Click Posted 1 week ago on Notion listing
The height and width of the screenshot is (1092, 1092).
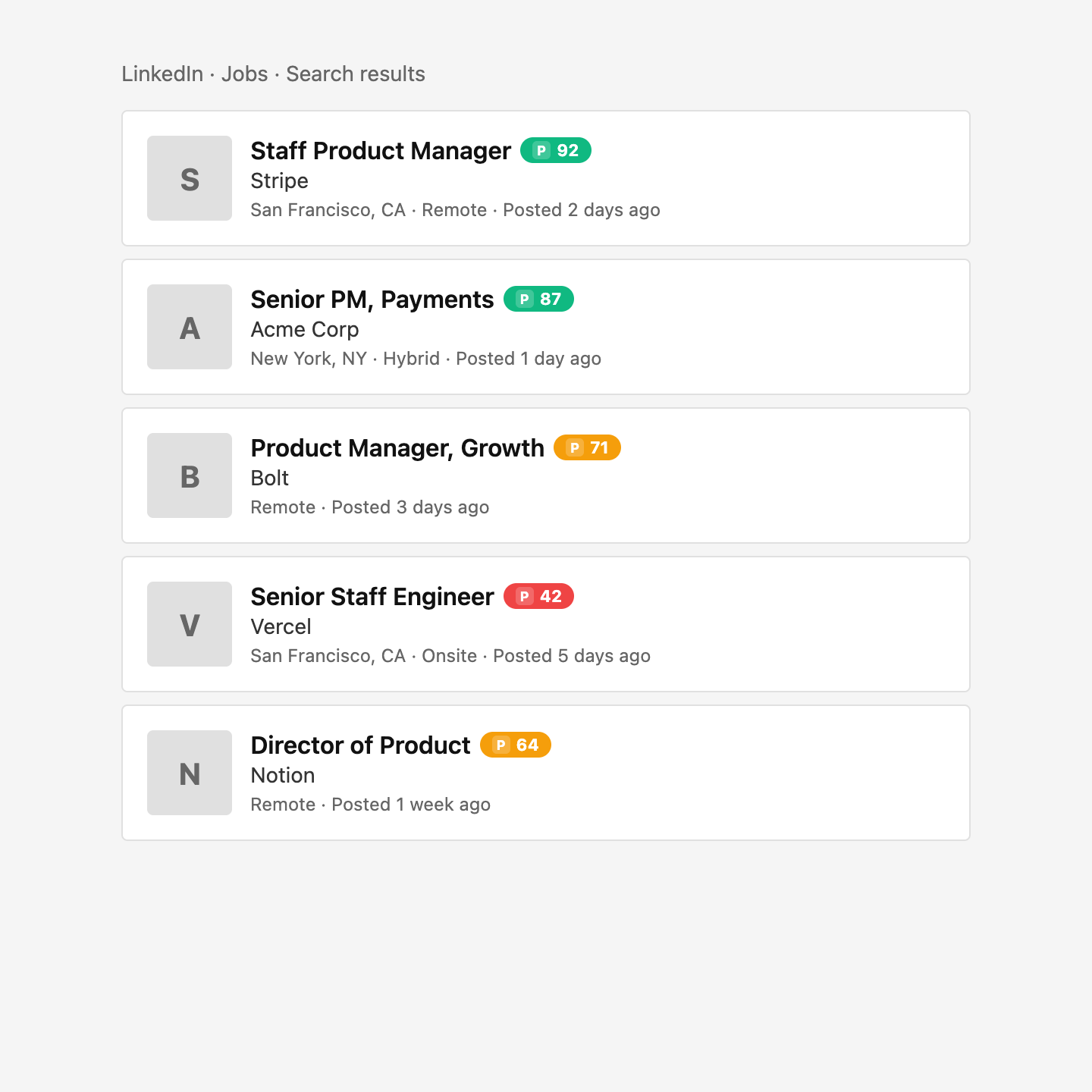[x=410, y=805]
